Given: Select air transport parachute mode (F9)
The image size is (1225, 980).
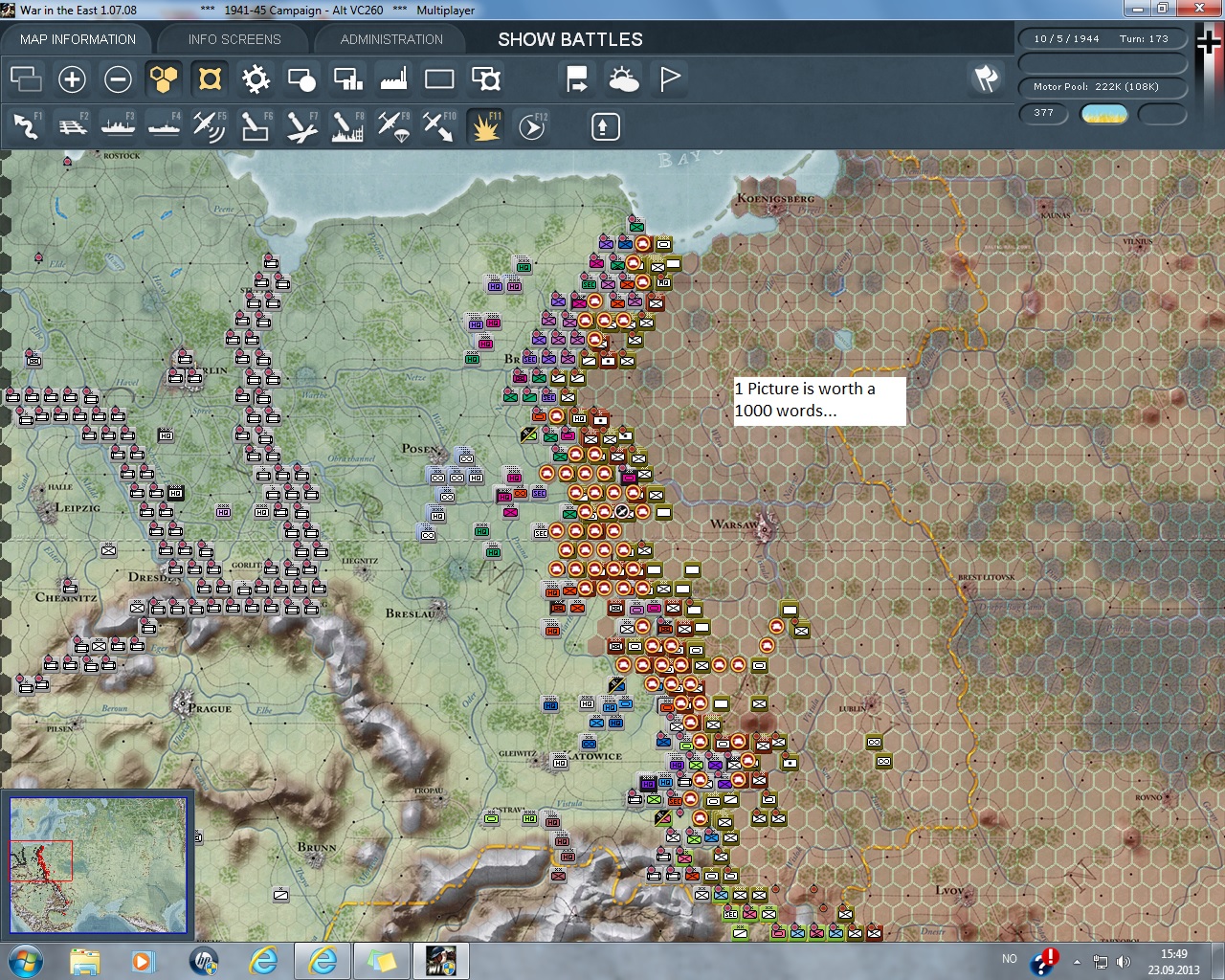Looking at the screenshot, I should tap(393, 126).
